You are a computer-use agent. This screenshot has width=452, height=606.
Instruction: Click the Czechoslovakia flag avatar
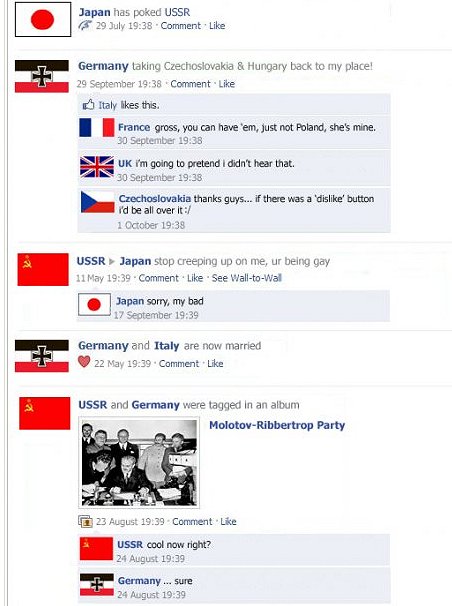pos(98,202)
